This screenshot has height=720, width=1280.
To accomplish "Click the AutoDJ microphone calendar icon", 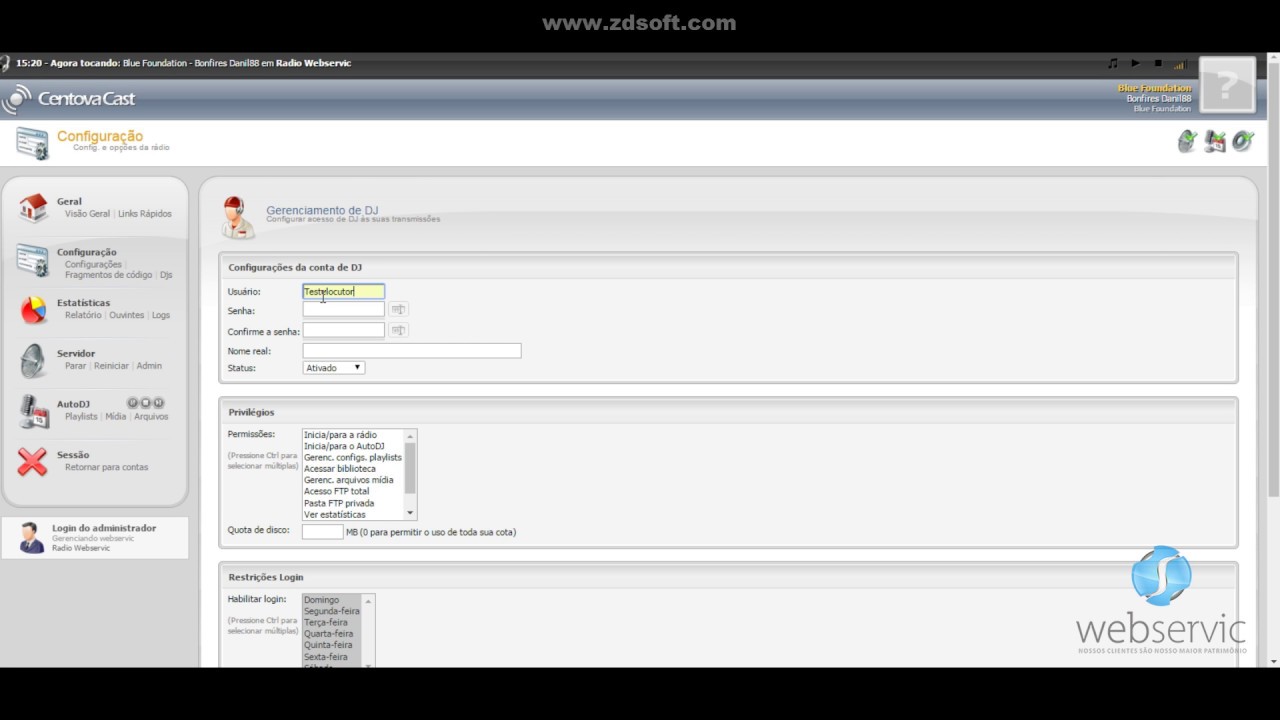I will [33, 412].
